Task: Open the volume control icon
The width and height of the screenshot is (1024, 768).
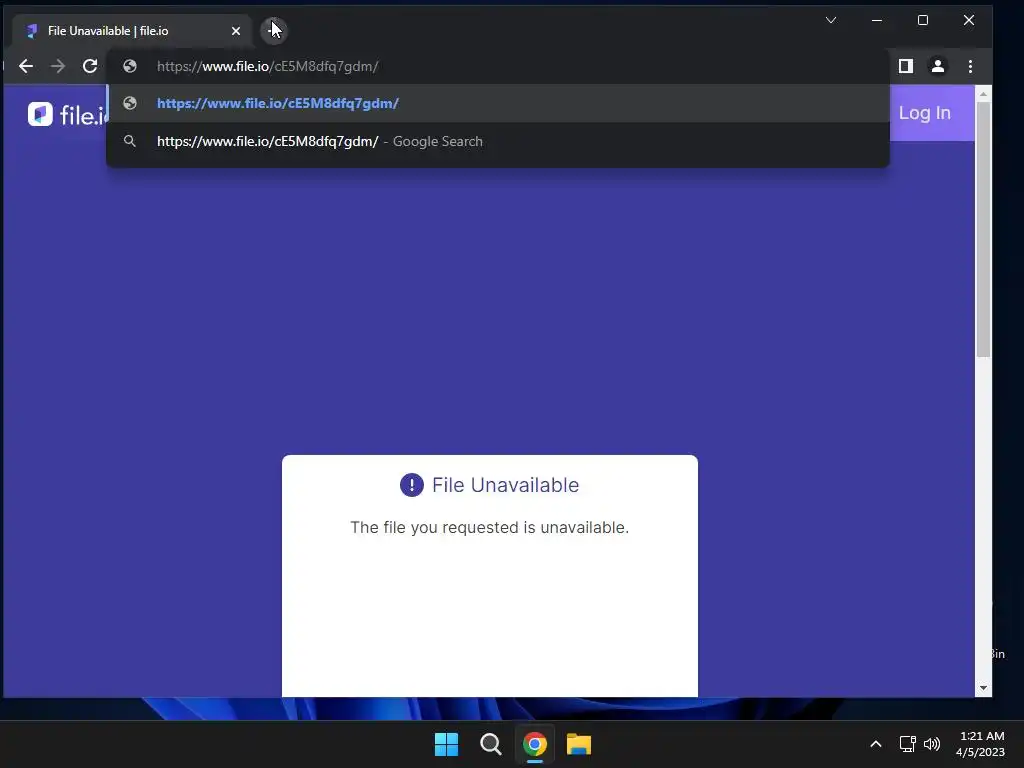Action: (932, 744)
